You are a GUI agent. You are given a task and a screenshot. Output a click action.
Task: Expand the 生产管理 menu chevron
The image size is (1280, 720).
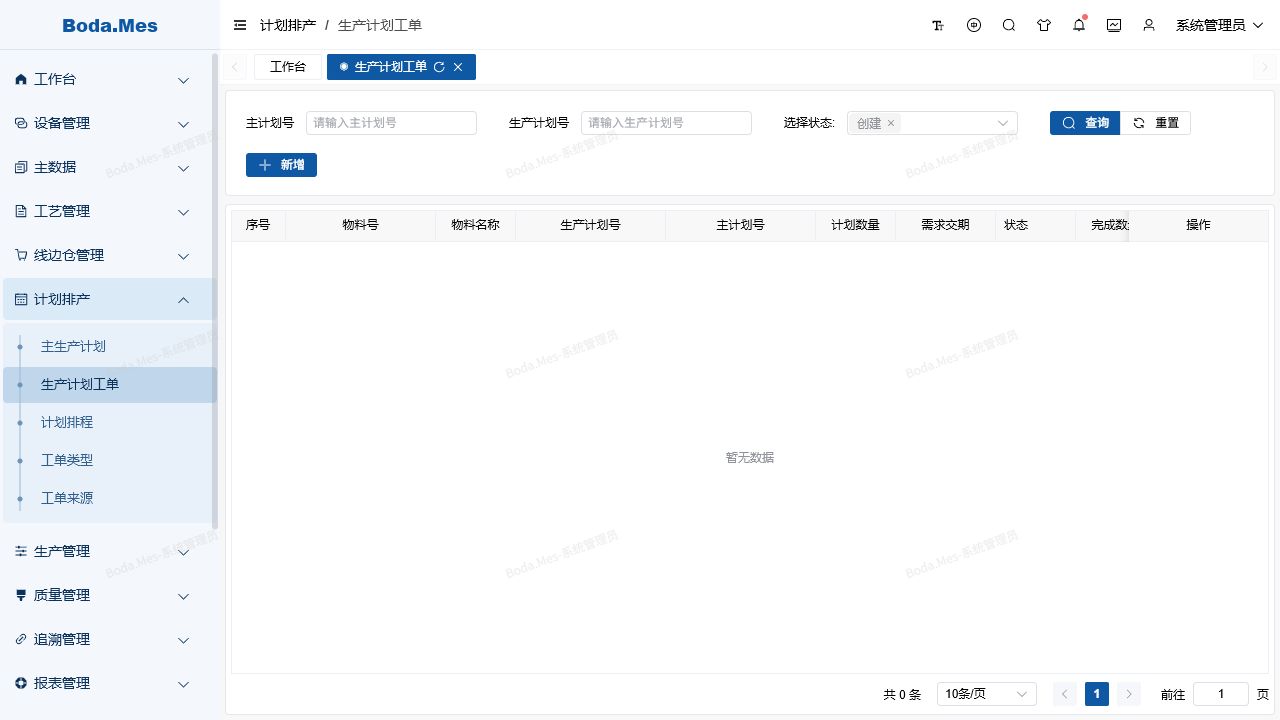click(x=183, y=552)
